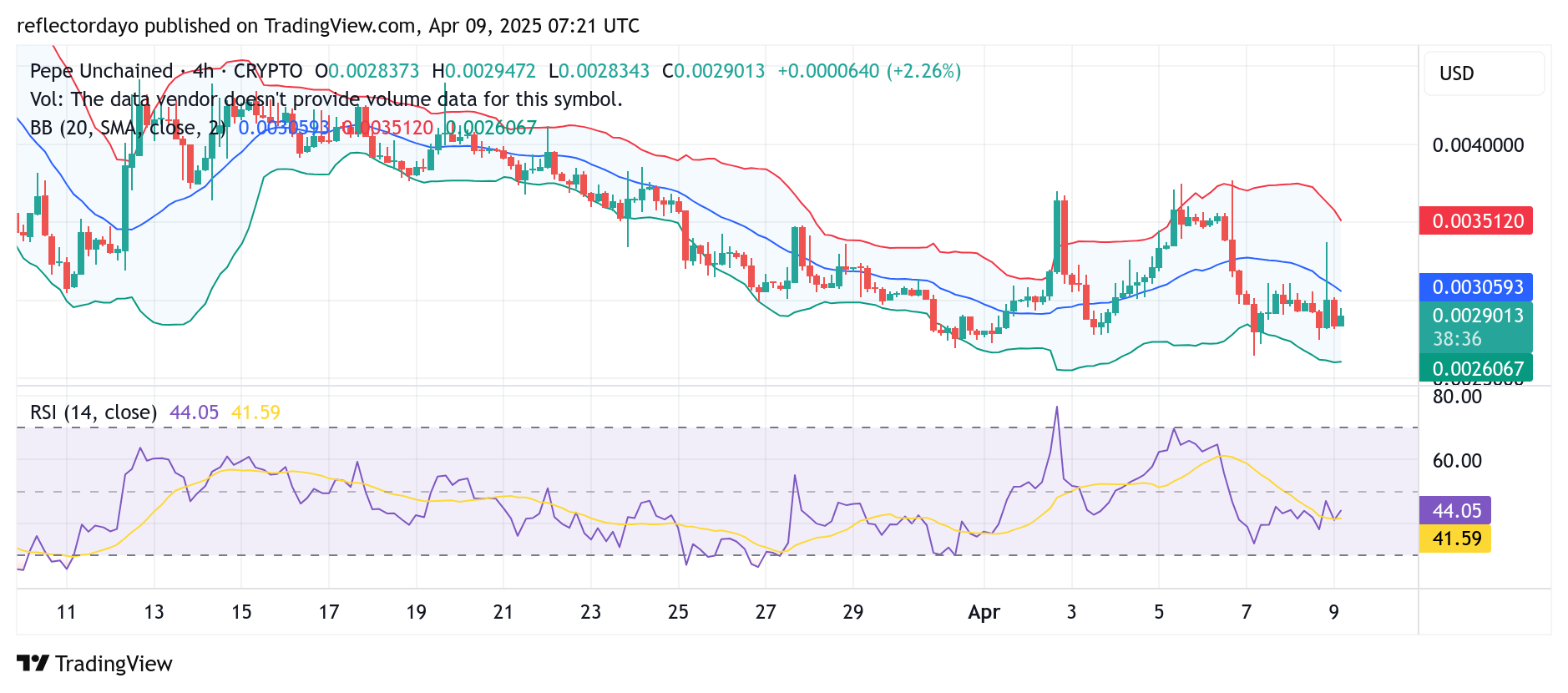Click the 3 date label on time axis
This screenshot has height=693, width=1568.
(1071, 612)
